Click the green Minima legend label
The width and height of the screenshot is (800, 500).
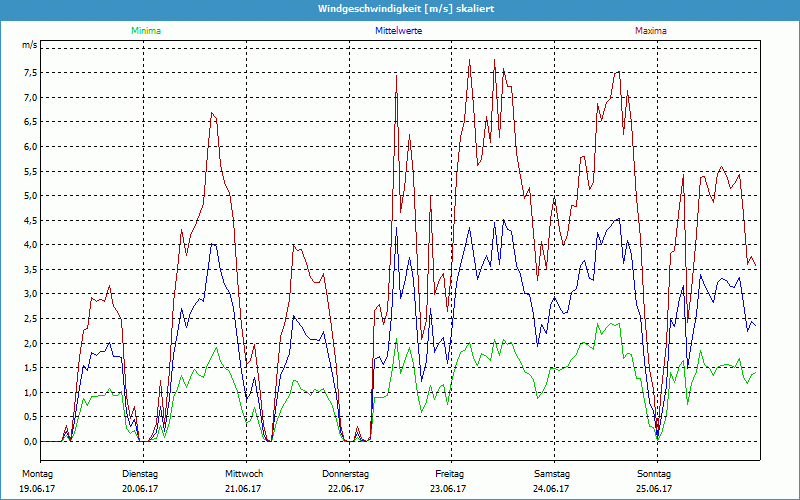click(146, 31)
